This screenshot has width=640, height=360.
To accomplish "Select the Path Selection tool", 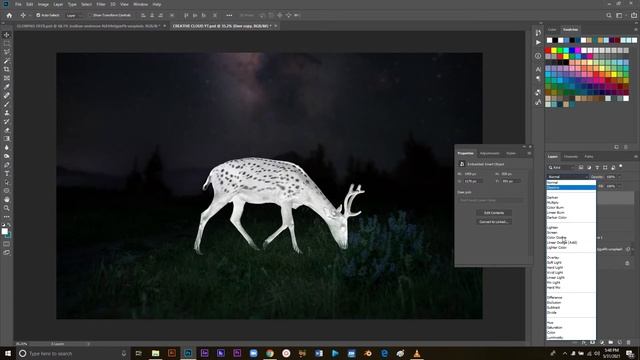I will point(7,182).
